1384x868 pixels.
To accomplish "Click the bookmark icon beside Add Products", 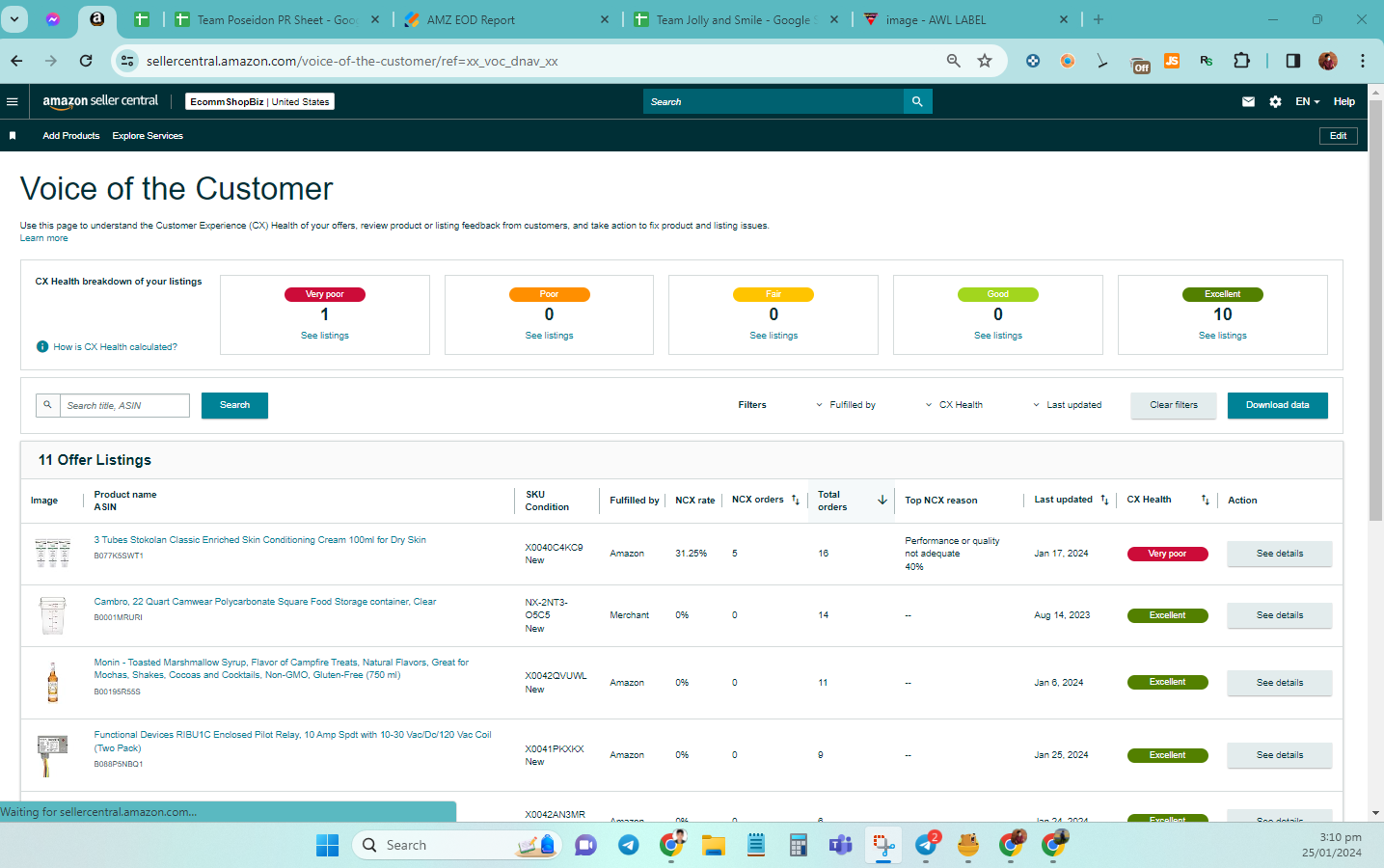I will click(x=13, y=136).
